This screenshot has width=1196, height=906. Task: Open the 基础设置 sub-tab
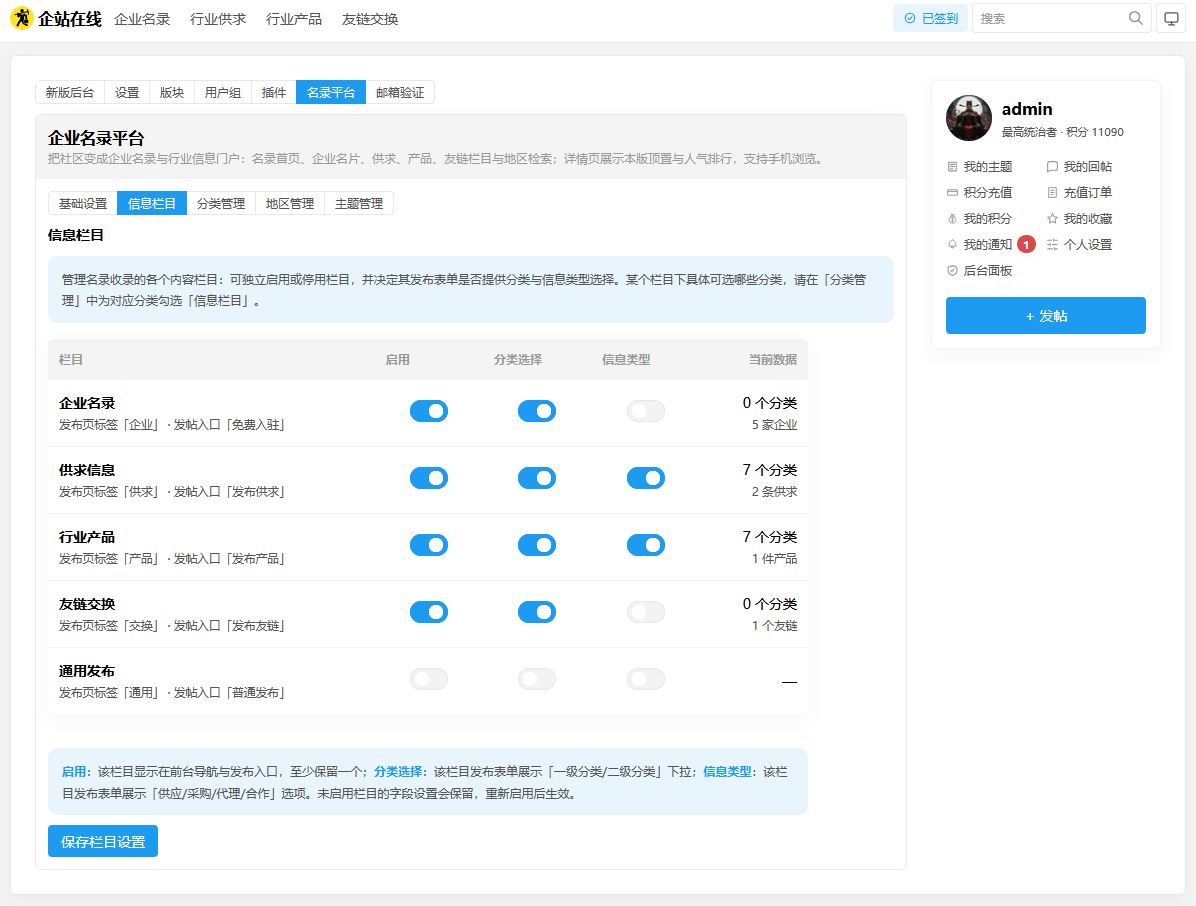tap(83, 204)
